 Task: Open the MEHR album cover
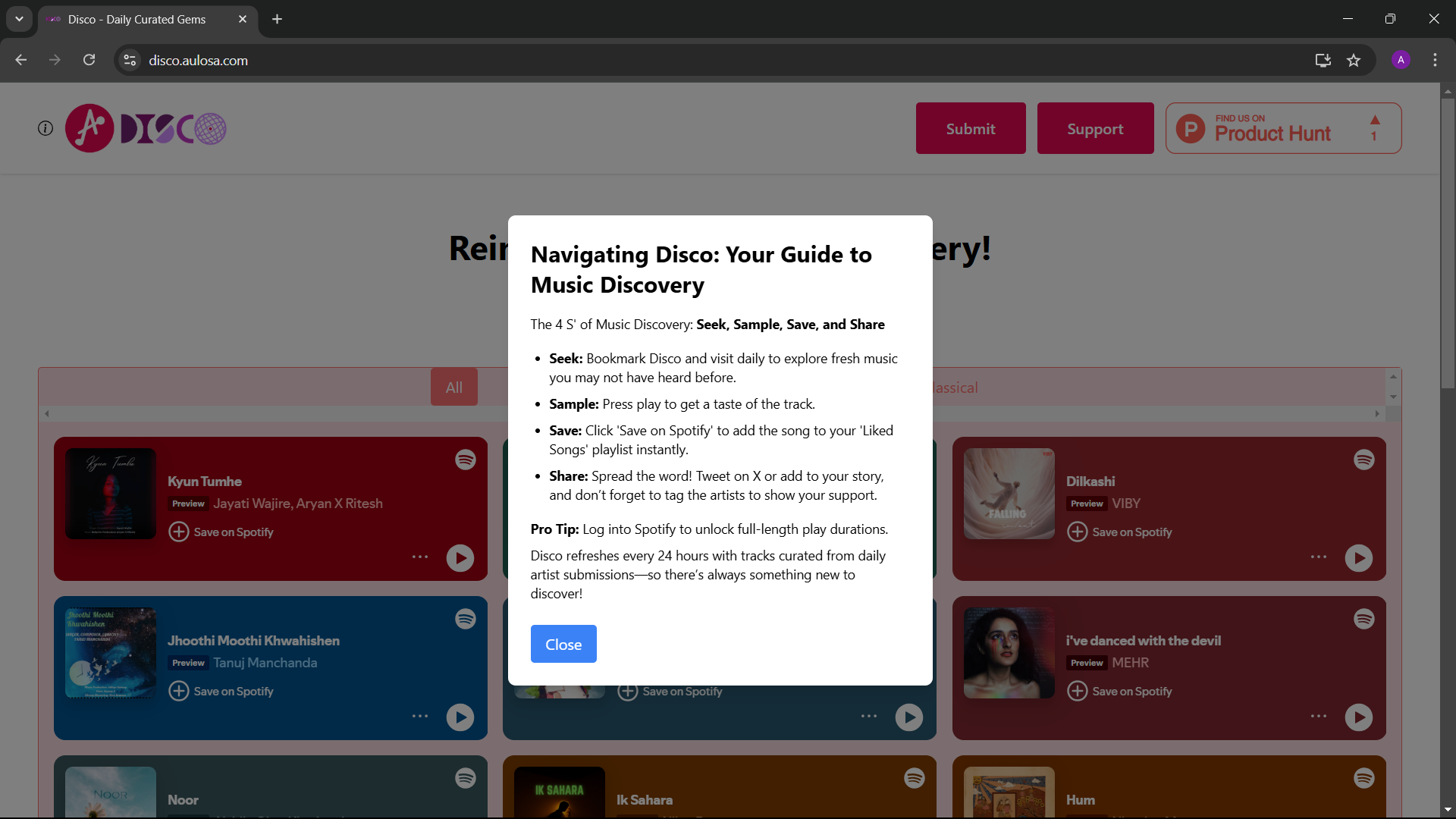(1009, 653)
